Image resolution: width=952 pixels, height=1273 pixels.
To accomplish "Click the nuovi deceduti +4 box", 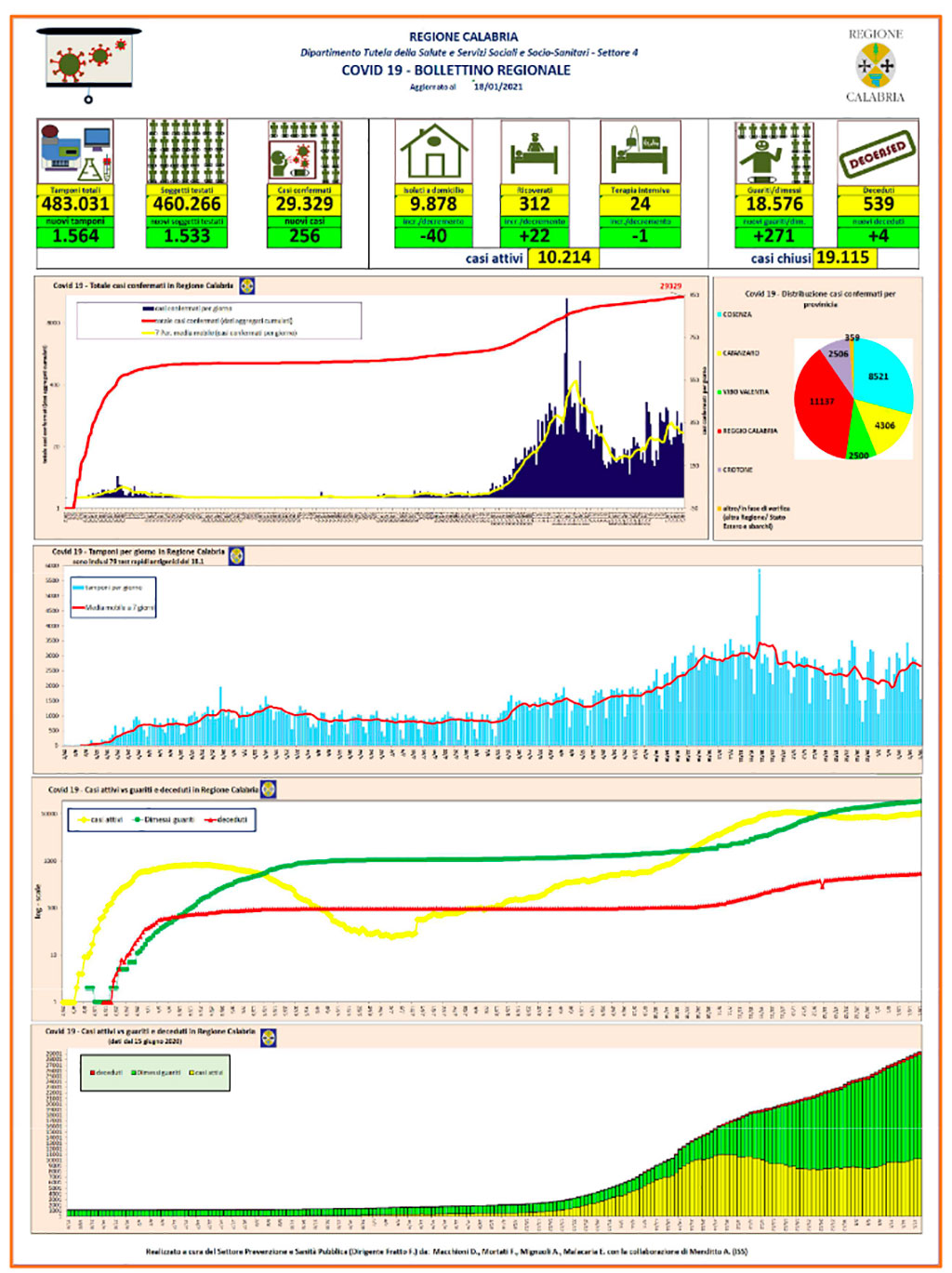I will coord(878,236).
